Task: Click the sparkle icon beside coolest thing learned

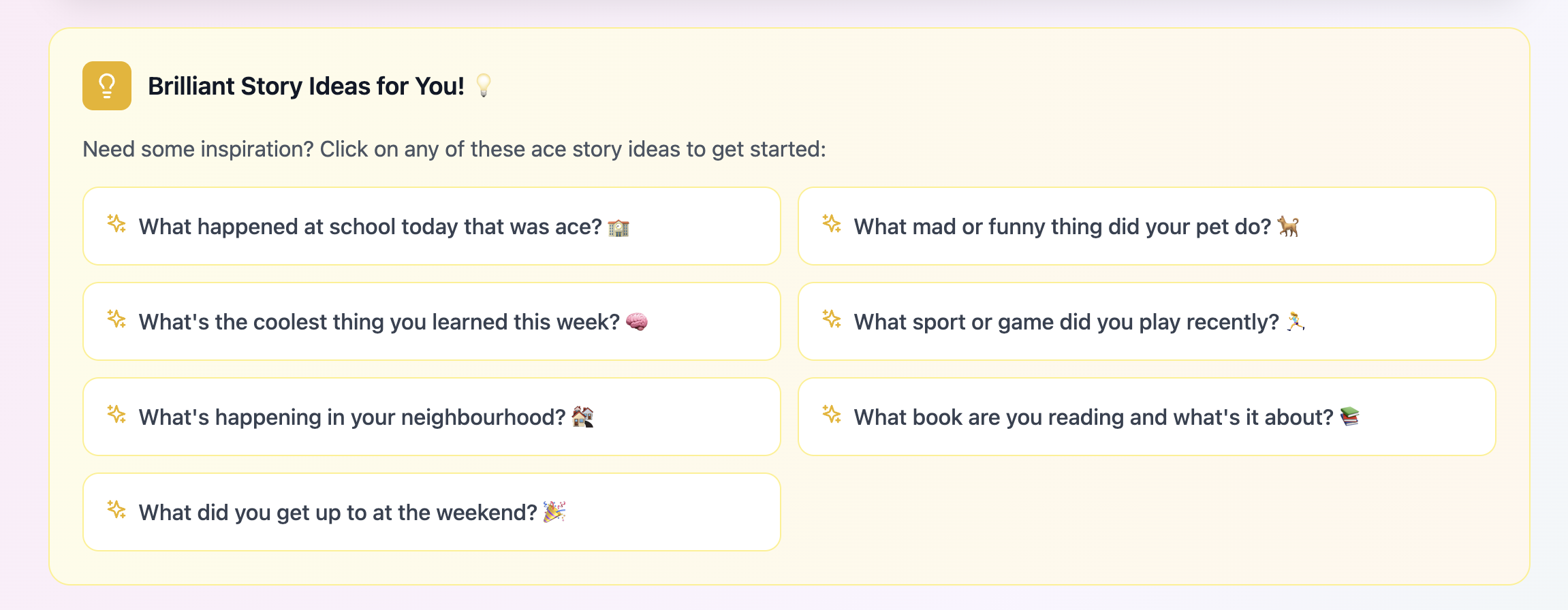Action: [116, 319]
